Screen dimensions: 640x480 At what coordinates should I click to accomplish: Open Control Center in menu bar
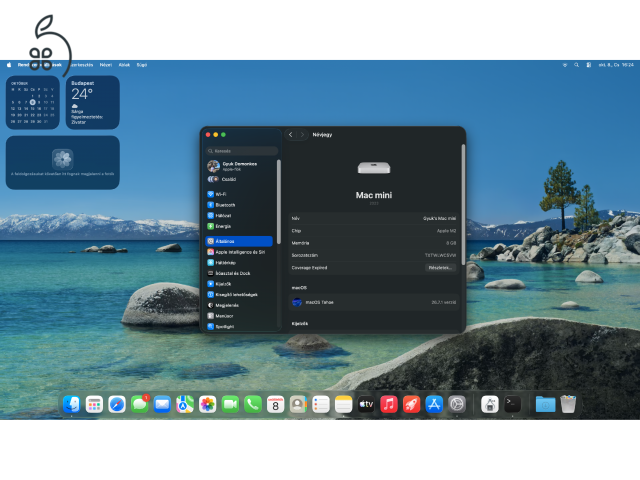point(589,65)
